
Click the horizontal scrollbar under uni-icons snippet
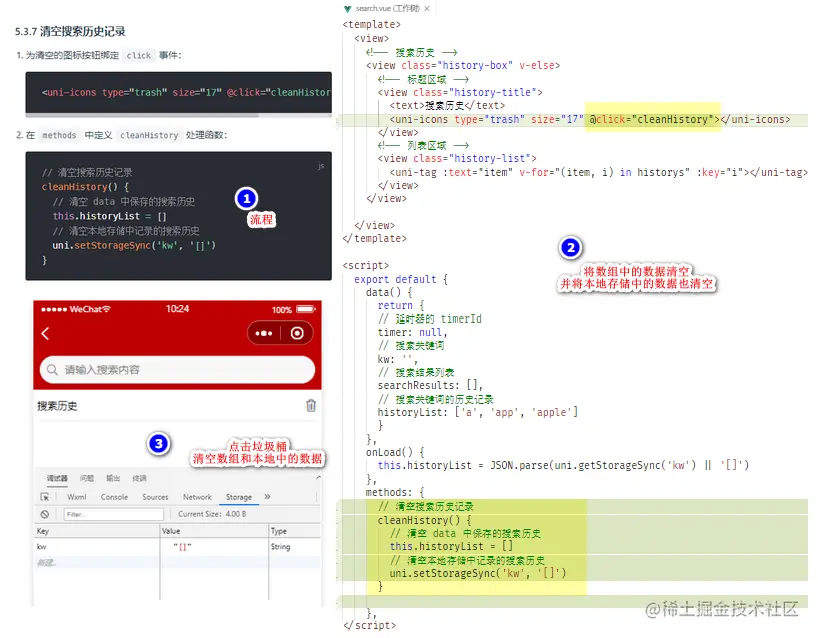(x=142, y=115)
